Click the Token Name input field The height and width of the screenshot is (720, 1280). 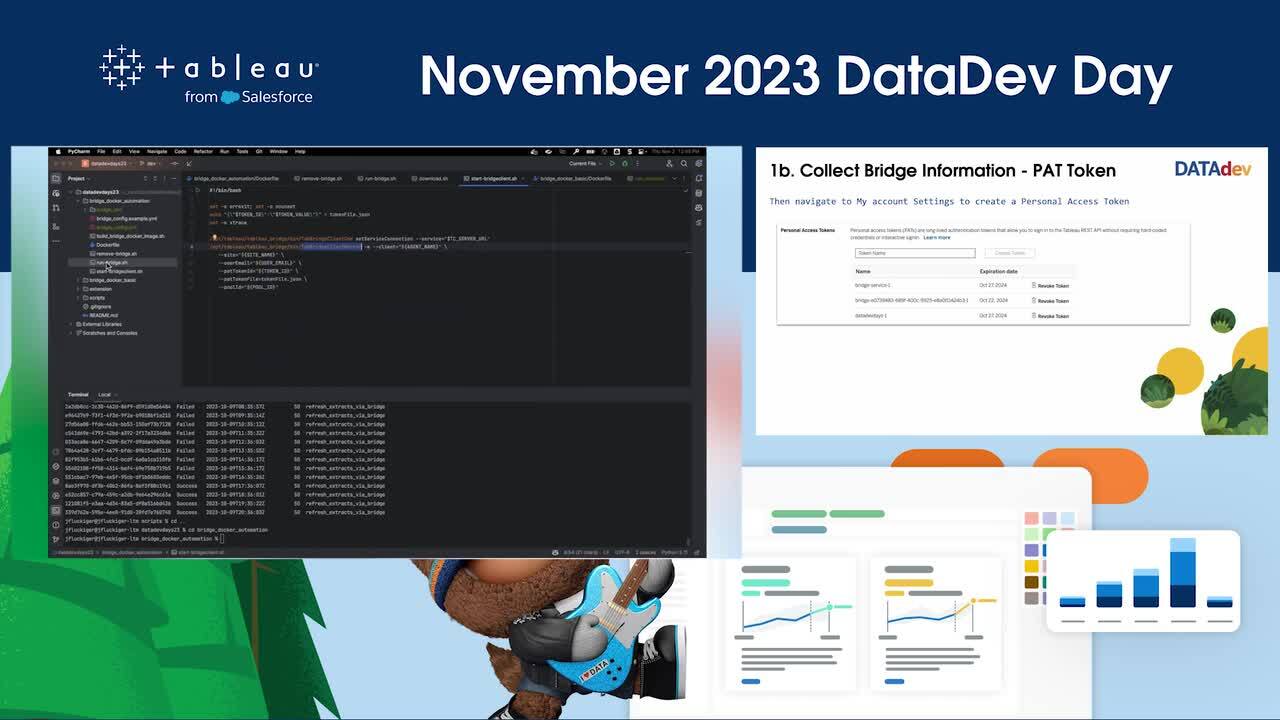pyautogui.click(x=915, y=253)
